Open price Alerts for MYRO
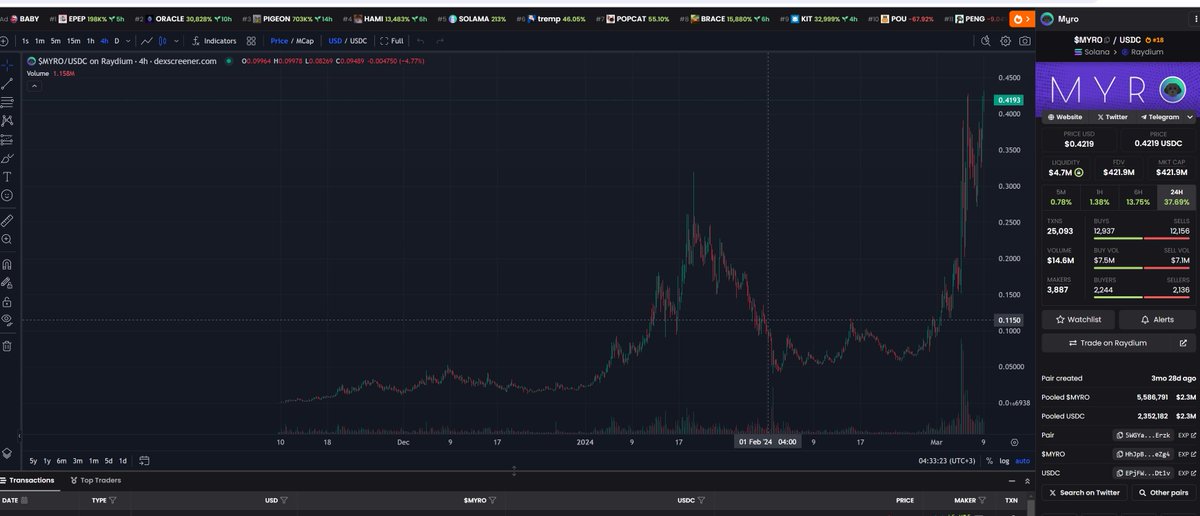The width and height of the screenshot is (1200, 516). pos(1156,319)
